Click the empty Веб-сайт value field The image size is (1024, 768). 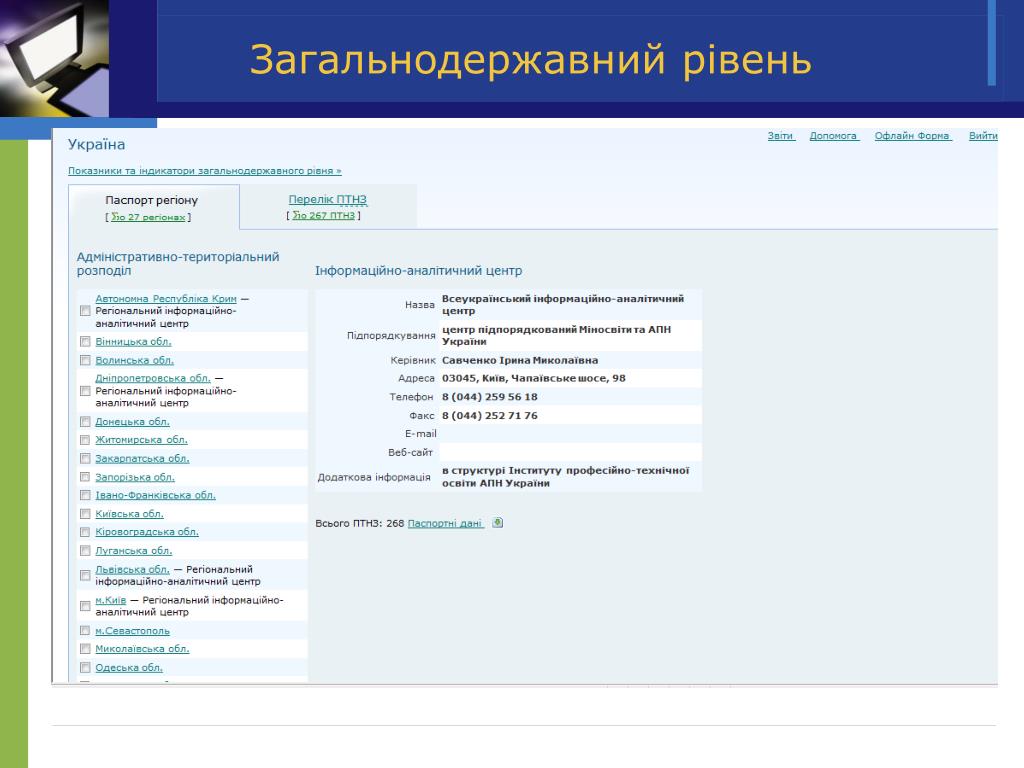[x=571, y=452]
